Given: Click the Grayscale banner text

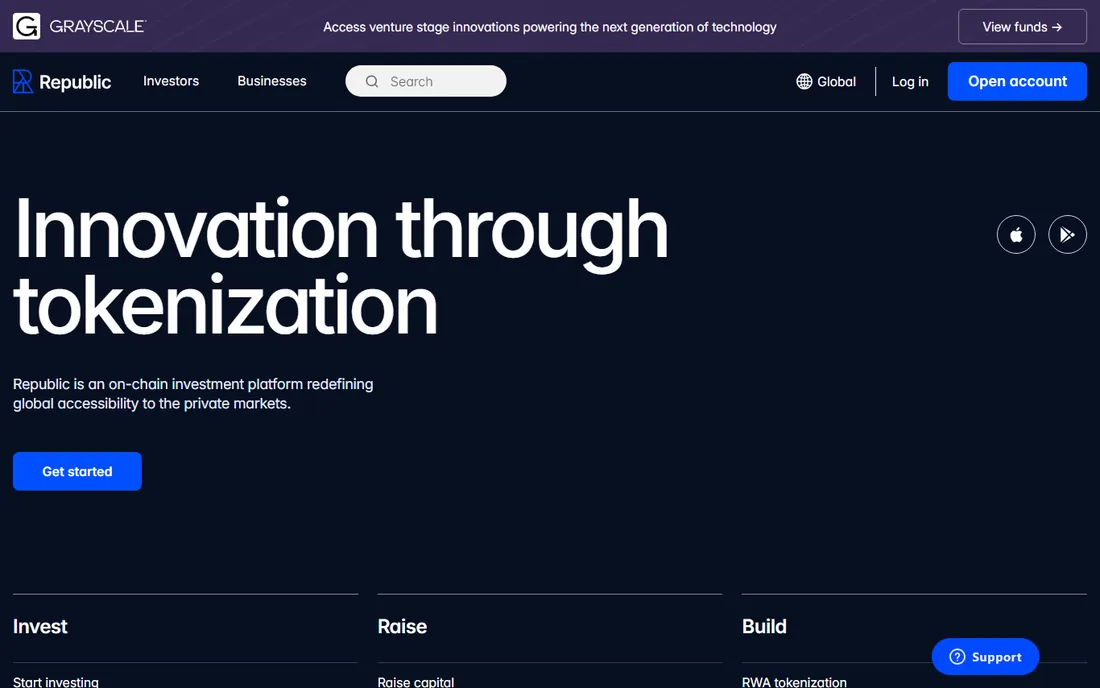Looking at the screenshot, I should click(549, 27).
